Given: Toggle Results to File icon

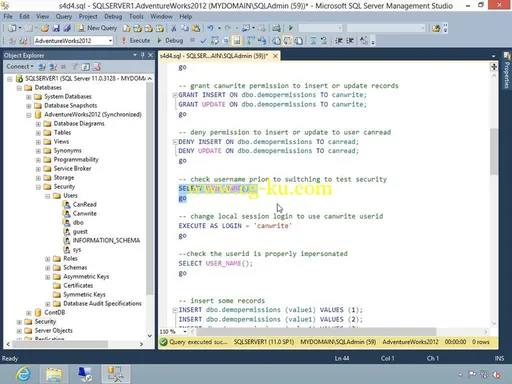Looking at the screenshot, I should click(299, 41).
